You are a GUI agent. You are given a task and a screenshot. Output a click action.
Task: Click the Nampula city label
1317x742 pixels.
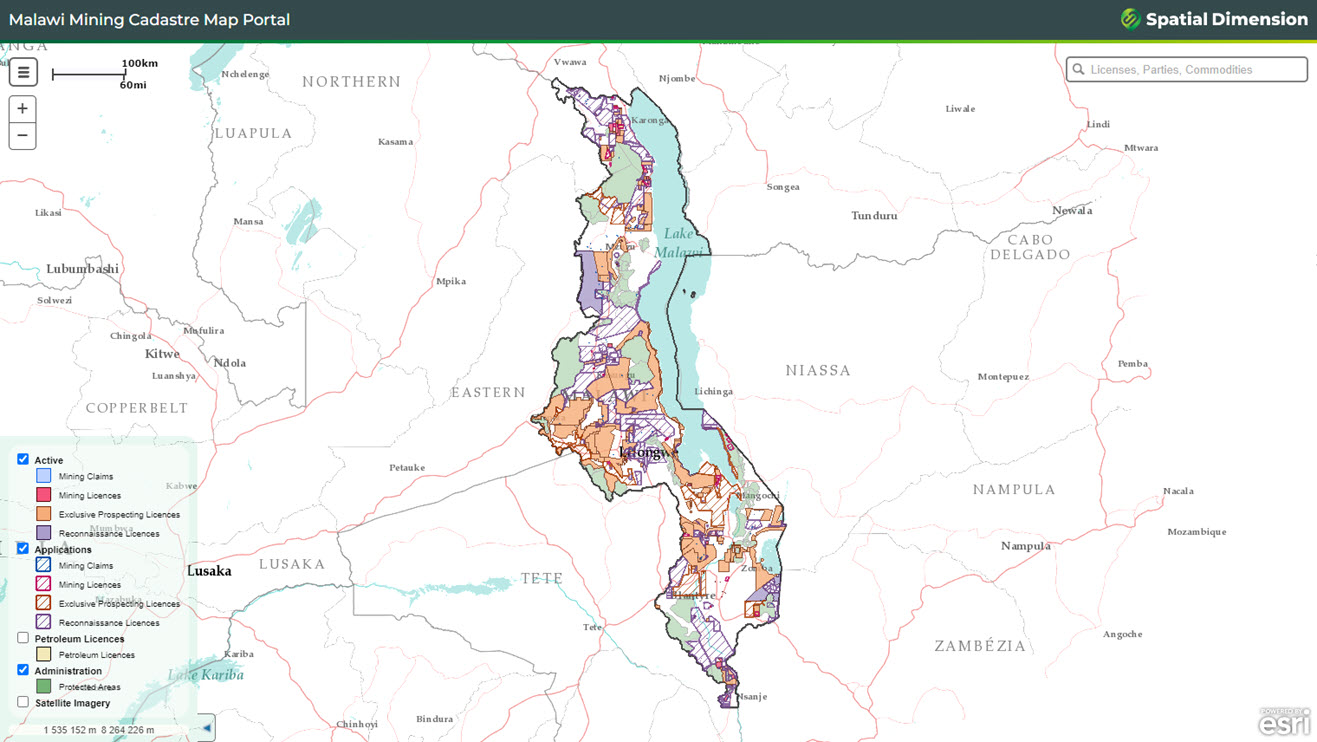[1026, 546]
